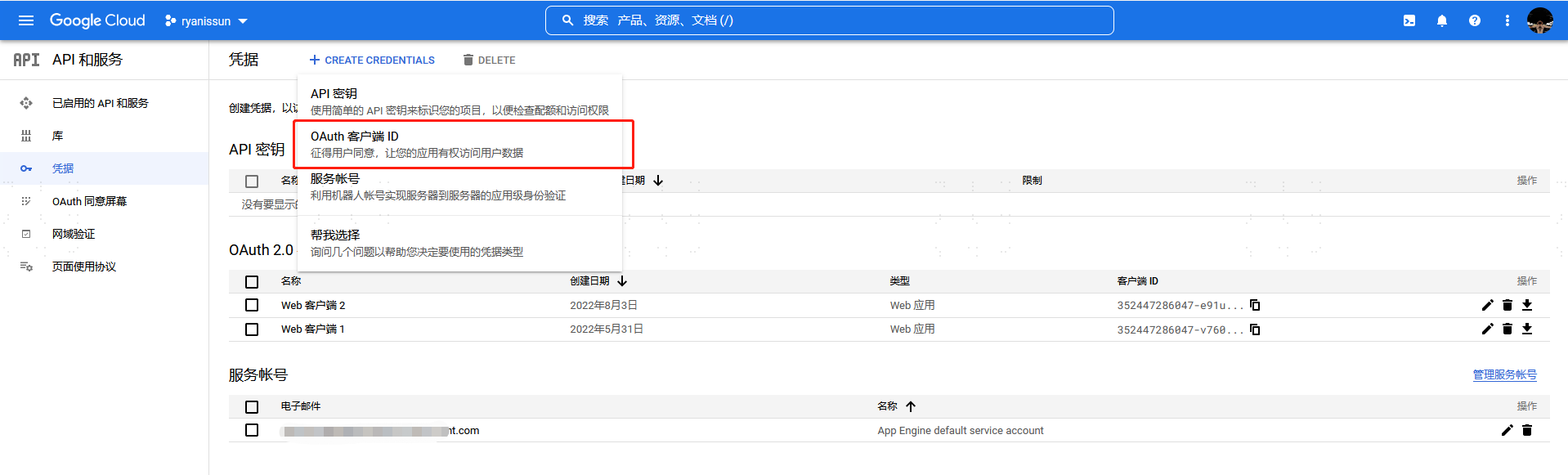Sort OAuth table by 创建日期 arrow
The image size is (1568, 475).
[x=622, y=281]
